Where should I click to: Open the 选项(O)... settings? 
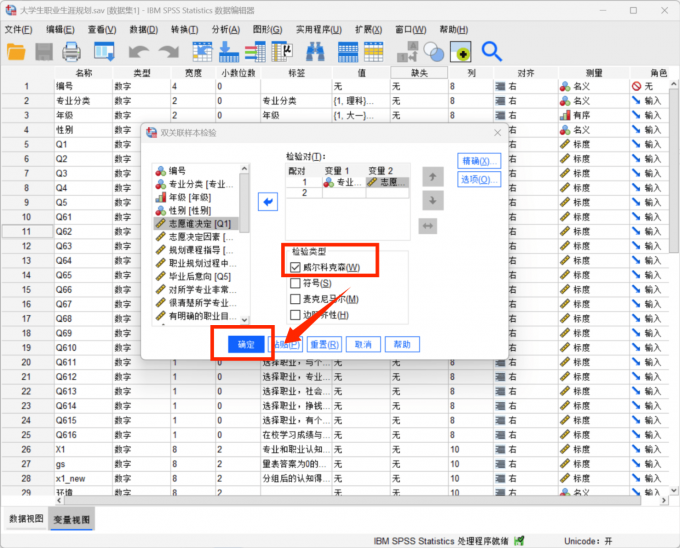(479, 179)
